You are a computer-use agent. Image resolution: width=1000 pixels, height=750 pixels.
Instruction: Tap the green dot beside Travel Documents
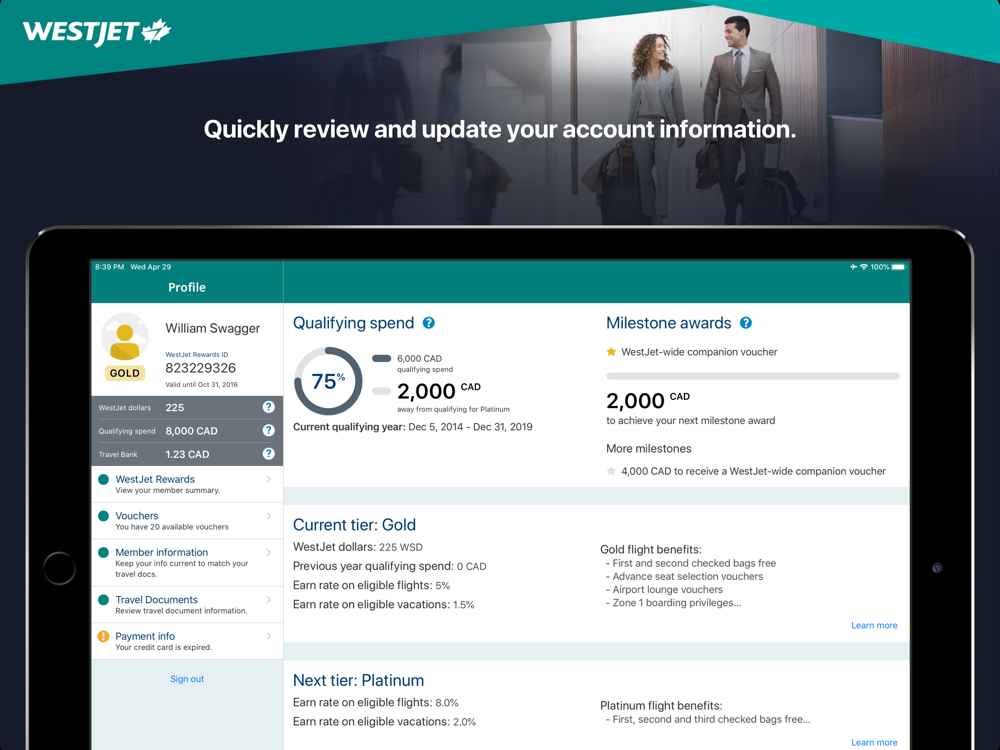[103, 599]
